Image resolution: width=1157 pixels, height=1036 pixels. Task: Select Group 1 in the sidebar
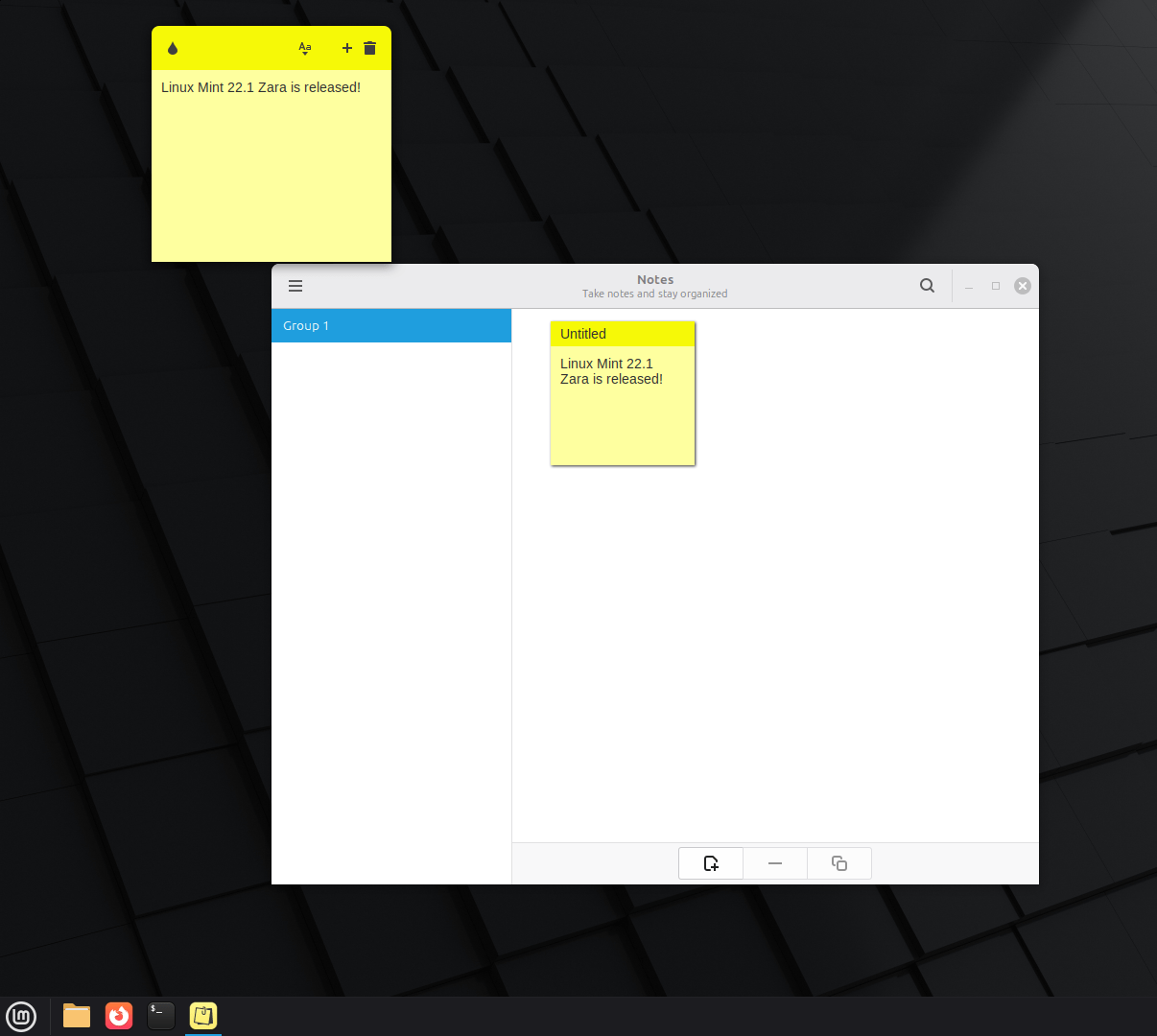(390, 326)
